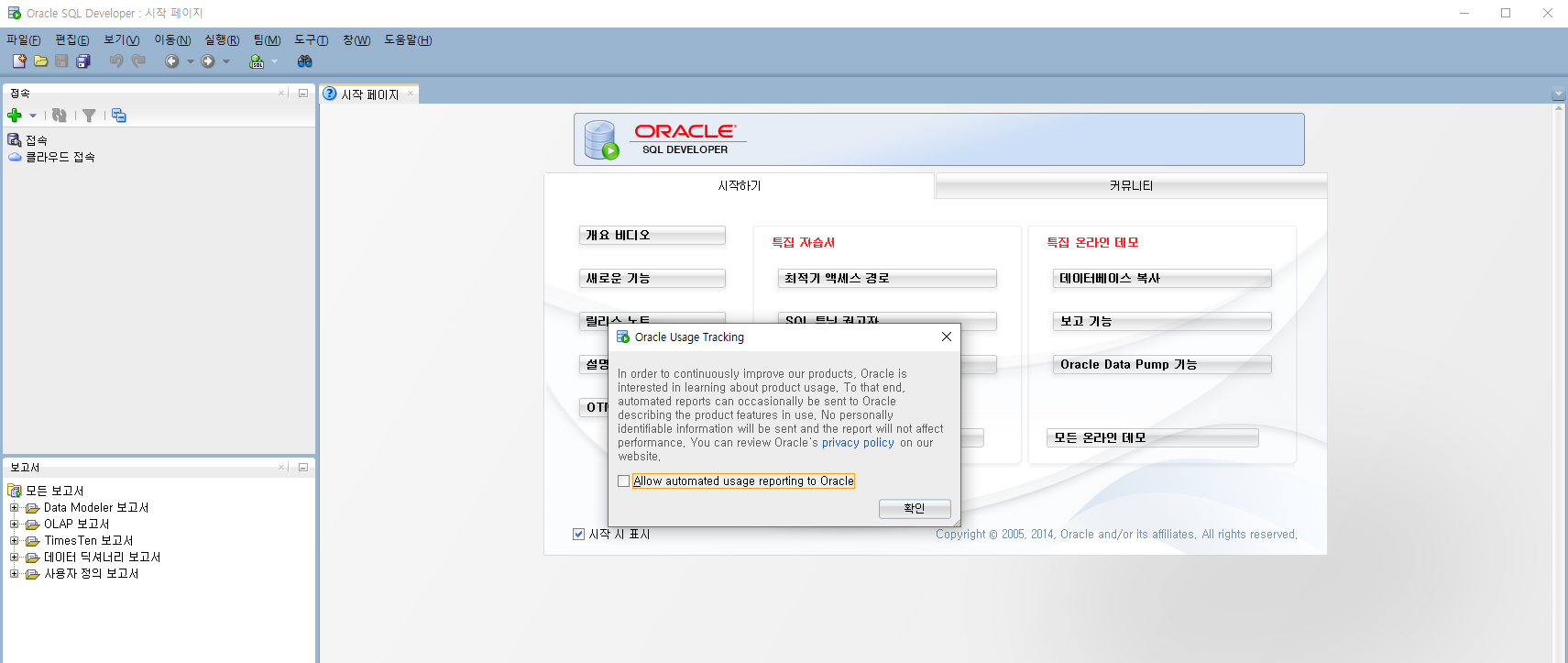Select 클라우드 접속 in the connections tree
This screenshot has height=663, width=1568.
[60, 157]
